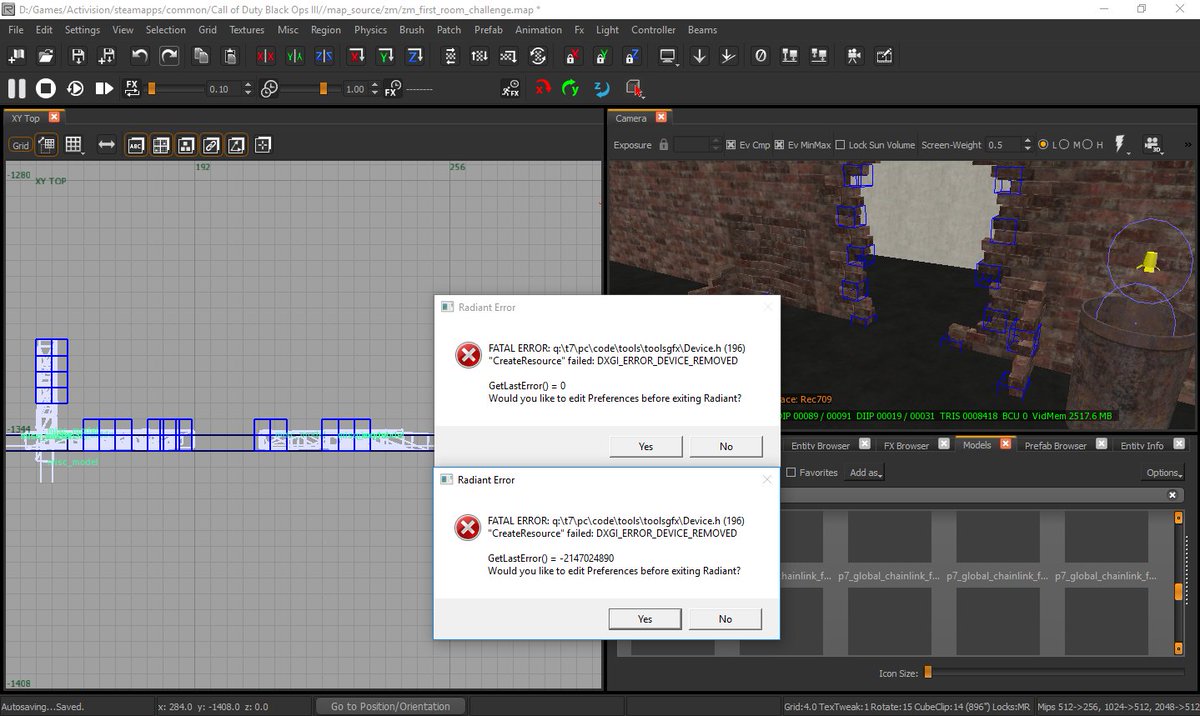
Task: Open the Options dropdown in Models panel
Action: [x=1164, y=472]
